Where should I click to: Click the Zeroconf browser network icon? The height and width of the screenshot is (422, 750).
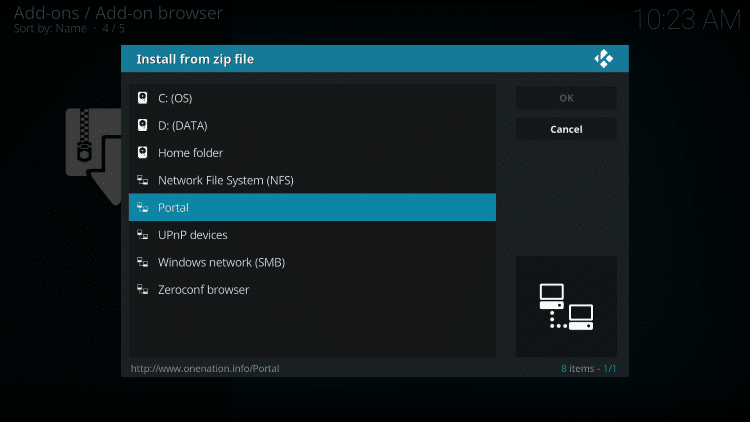point(143,289)
